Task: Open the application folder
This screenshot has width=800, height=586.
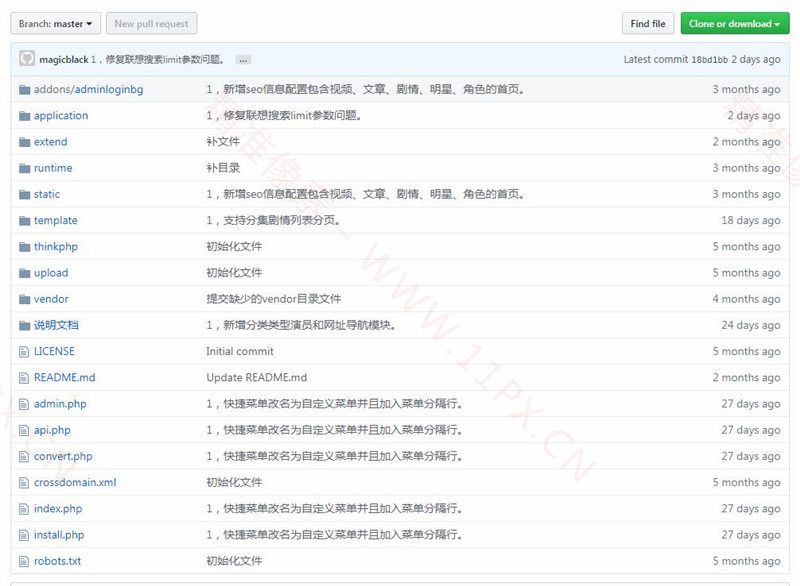Action: coord(61,116)
